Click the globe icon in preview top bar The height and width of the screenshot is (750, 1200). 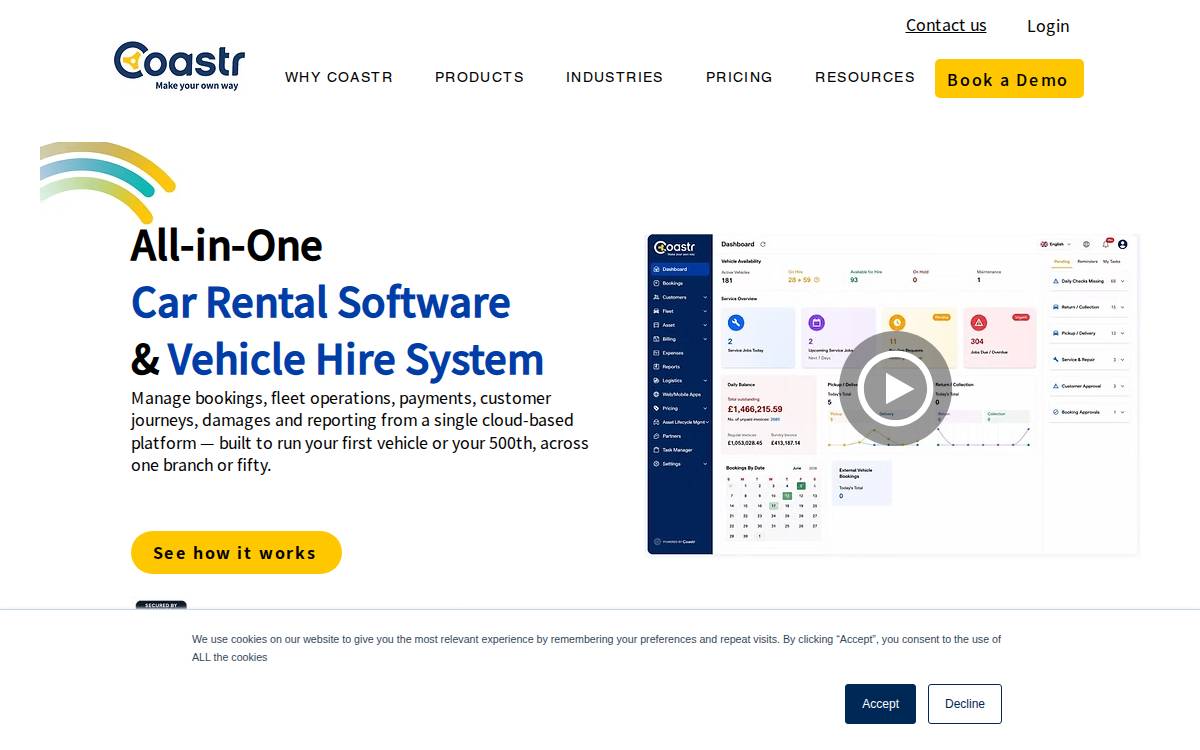(1086, 244)
